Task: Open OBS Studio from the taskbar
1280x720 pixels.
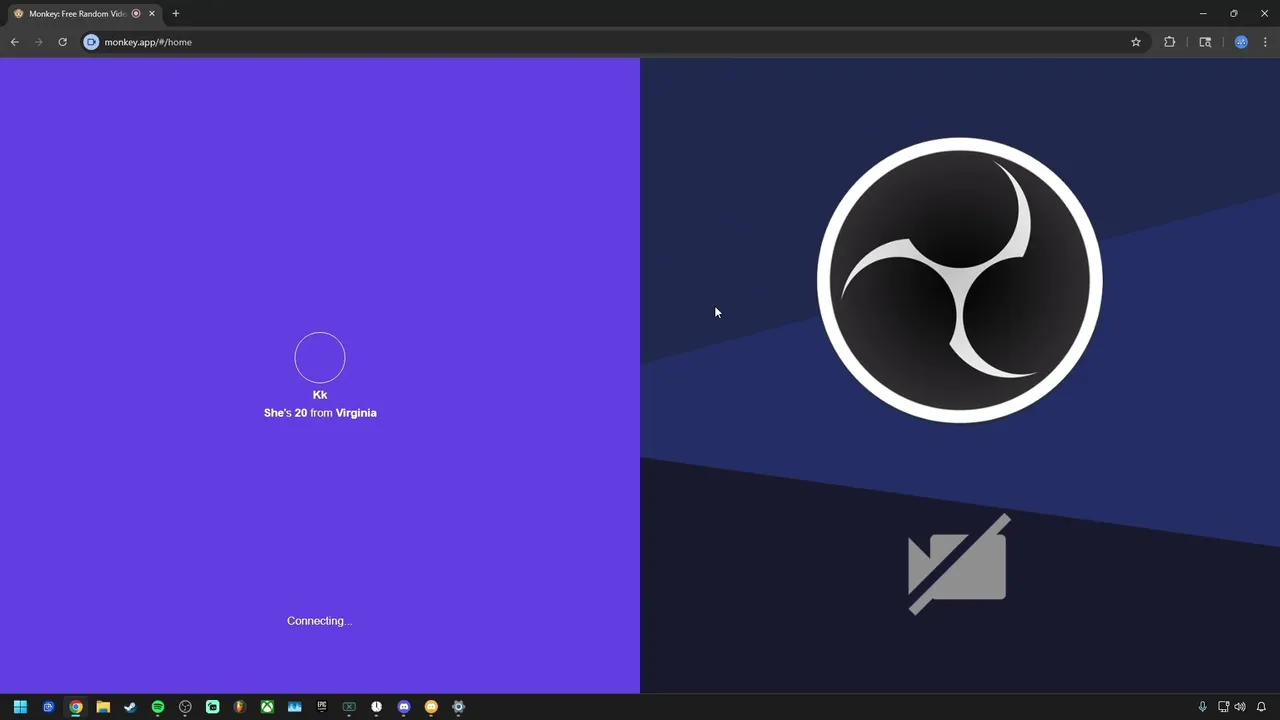Action: (x=185, y=707)
